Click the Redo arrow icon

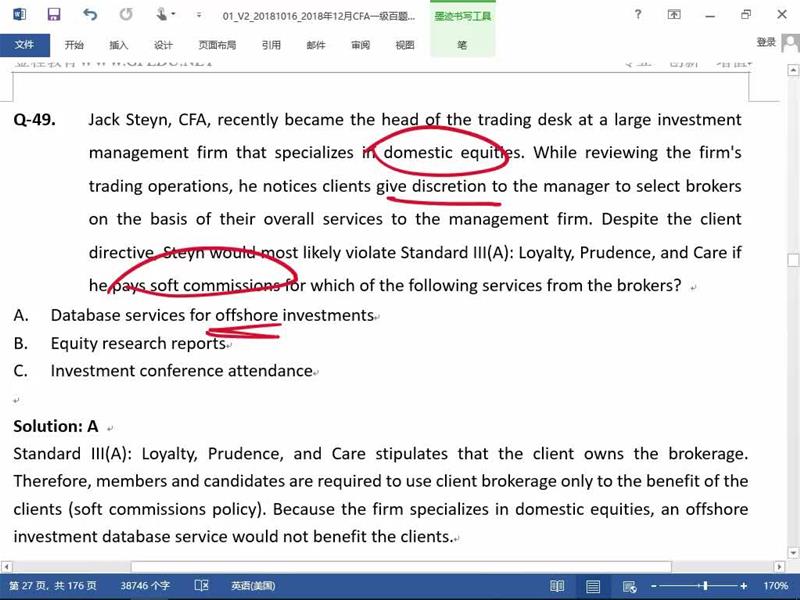[x=126, y=14]
